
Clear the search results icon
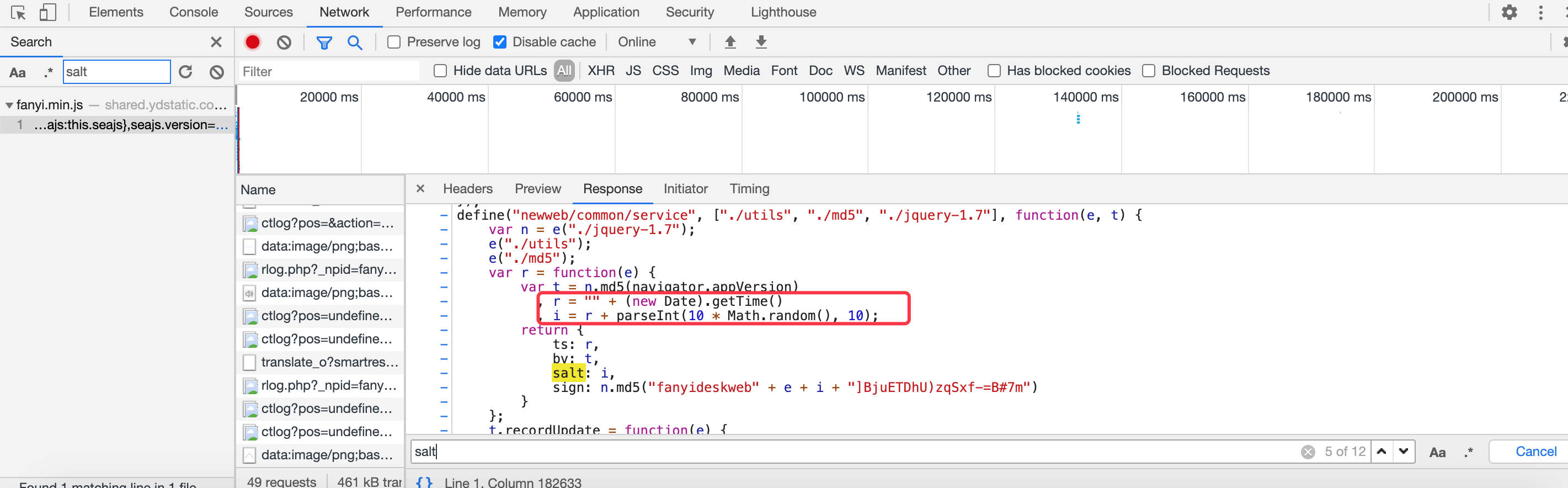pos(217,72)
